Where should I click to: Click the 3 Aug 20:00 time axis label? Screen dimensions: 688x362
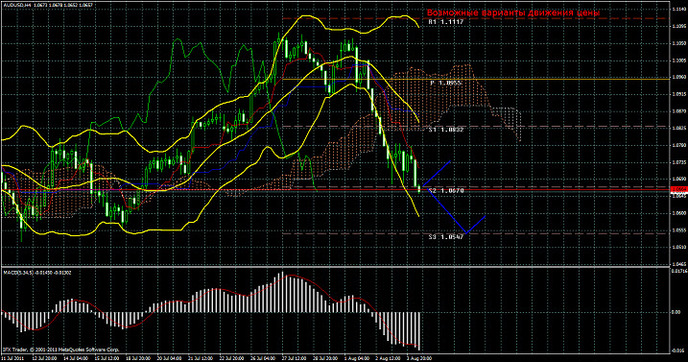(x=419, y=358)
